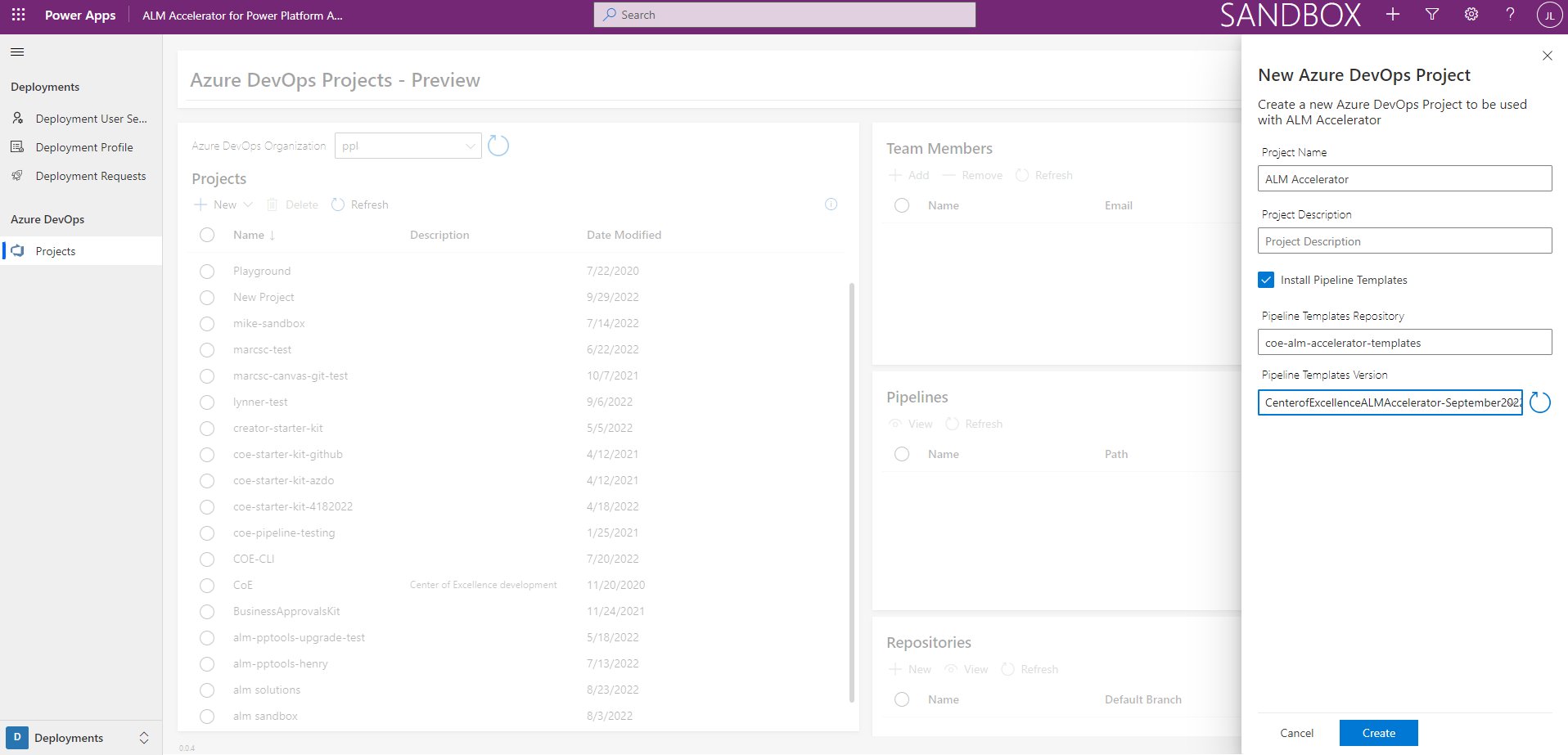Viewport: 1568px width, 755px height.
Task: Focus the Project Description field
Action: pyautogui.click(x=1404, y=241)
